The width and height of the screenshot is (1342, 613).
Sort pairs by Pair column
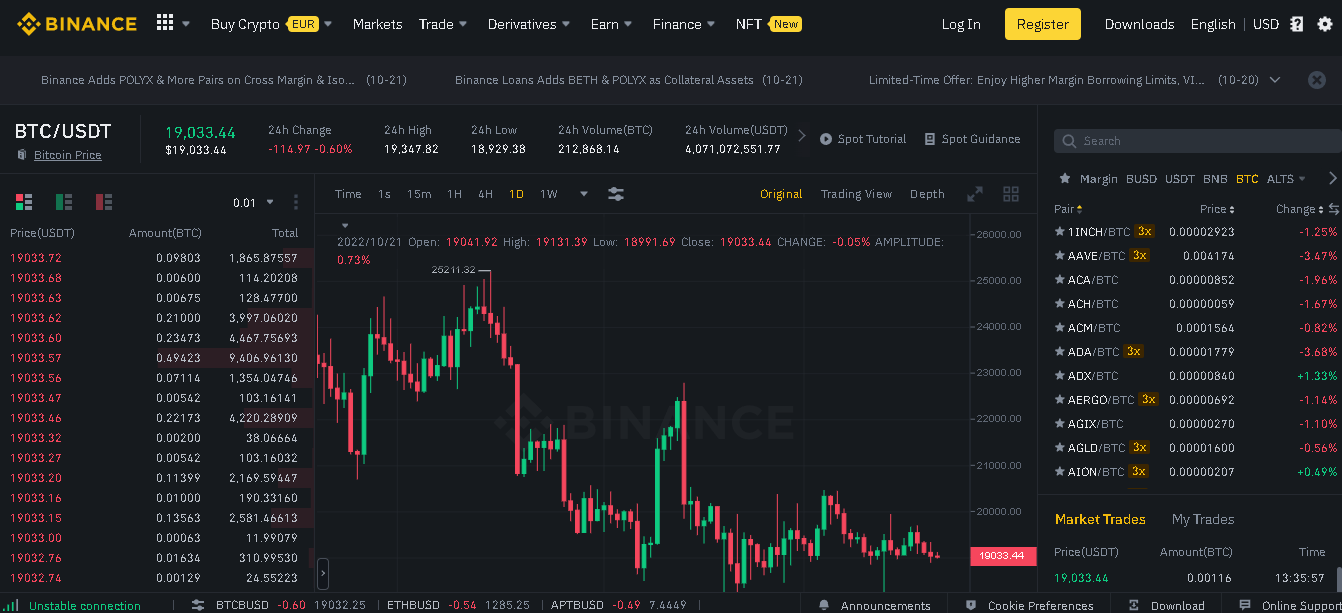click(x=1068, y=209)
